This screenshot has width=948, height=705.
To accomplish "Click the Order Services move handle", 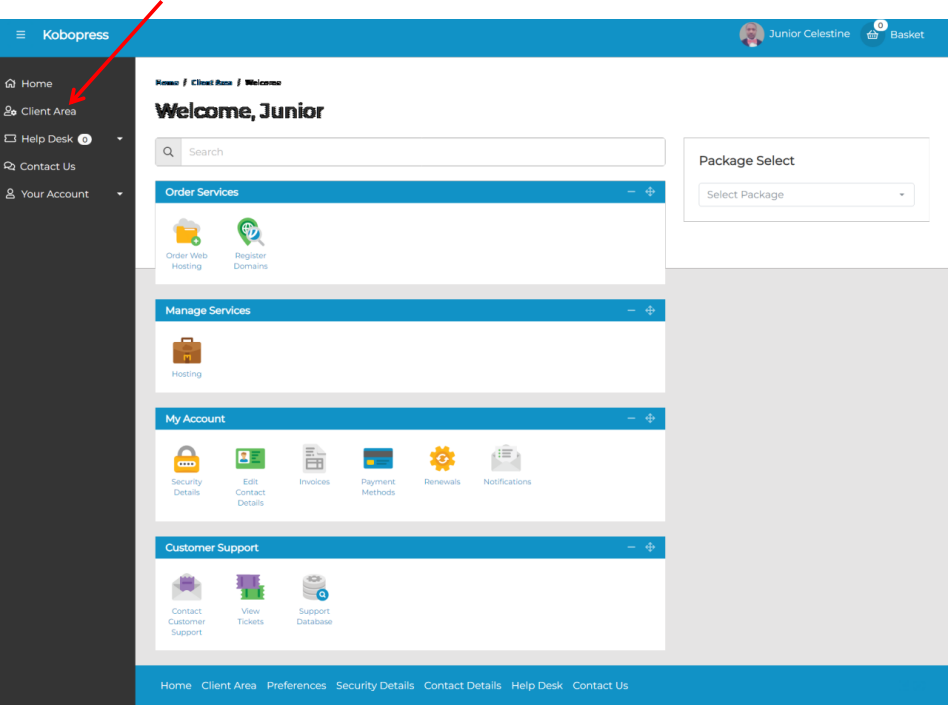I will [650, 192].
